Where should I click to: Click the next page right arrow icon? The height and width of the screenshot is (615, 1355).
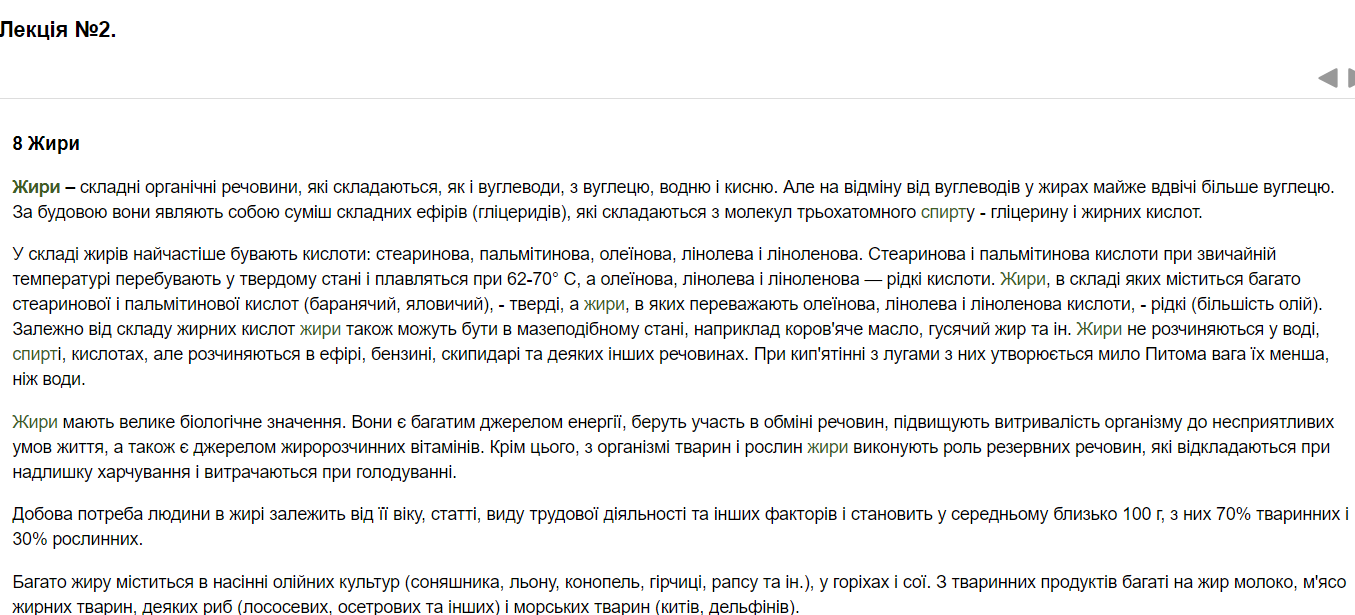1350,78
